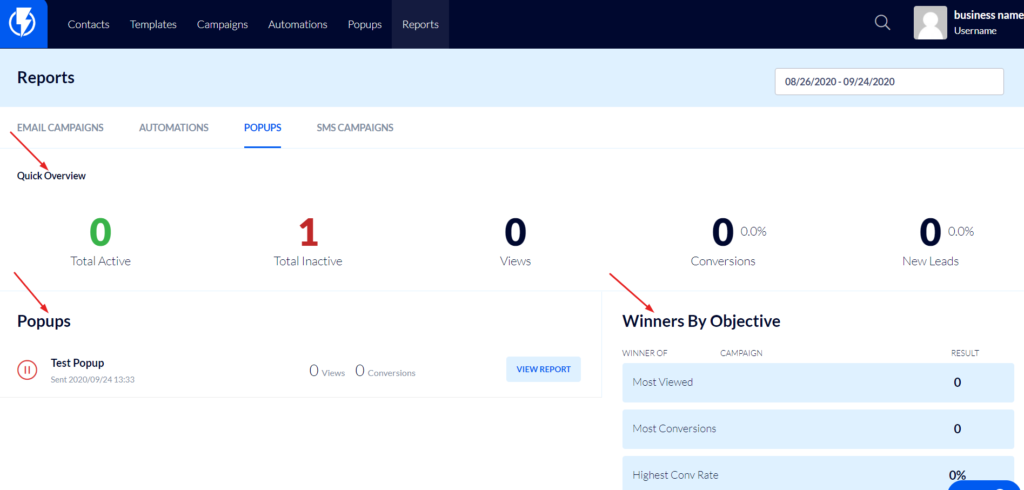
Task: Select Popups in the top navigation bar
Action: (365, 24)
